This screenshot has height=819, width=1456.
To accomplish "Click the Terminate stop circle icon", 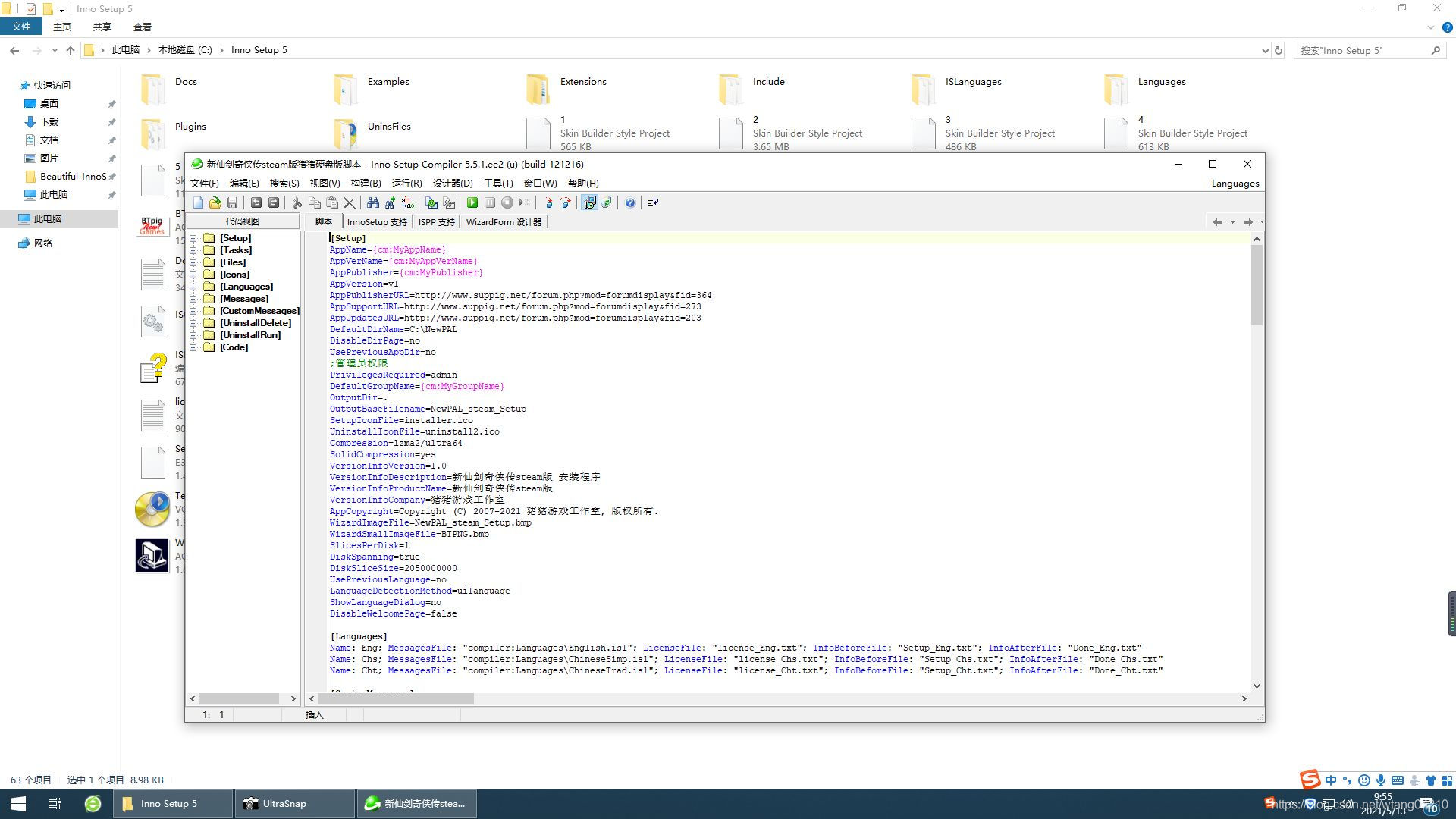I will (507, 202).
